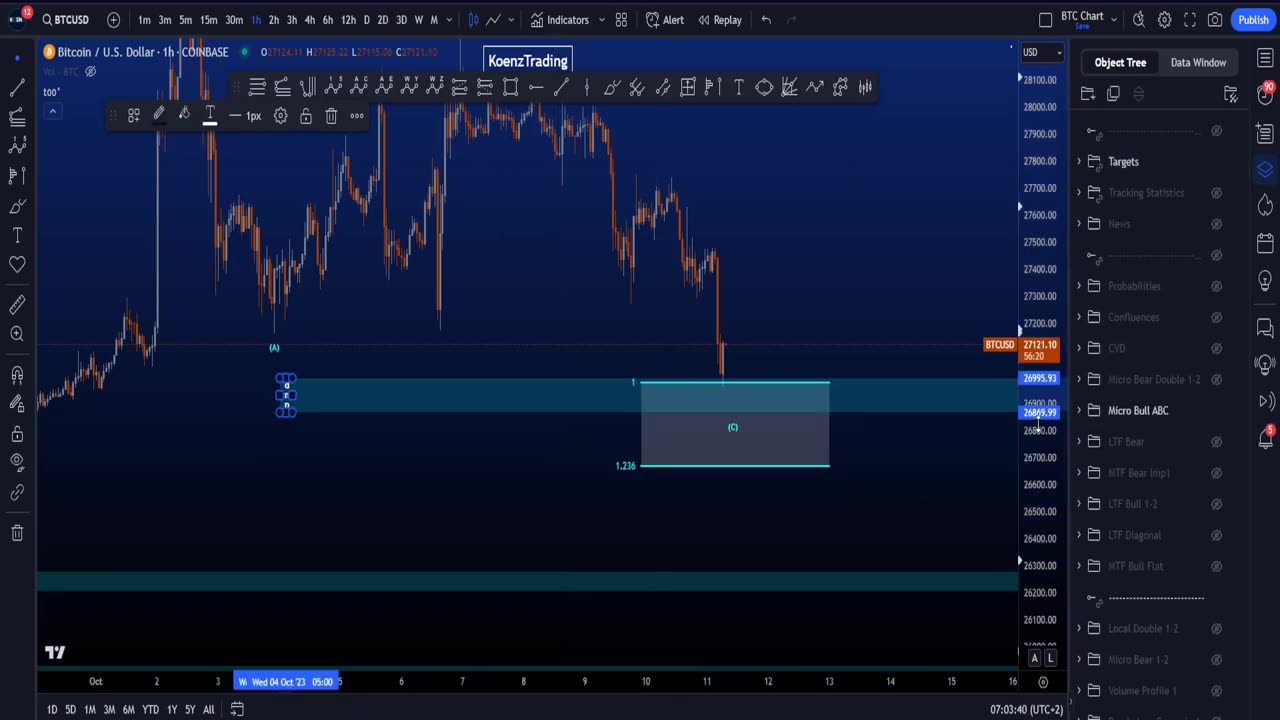This screenshot has height=720, width=1280.
Task: Delete the selected drawing with trash icon
Action: coord(331,116)
